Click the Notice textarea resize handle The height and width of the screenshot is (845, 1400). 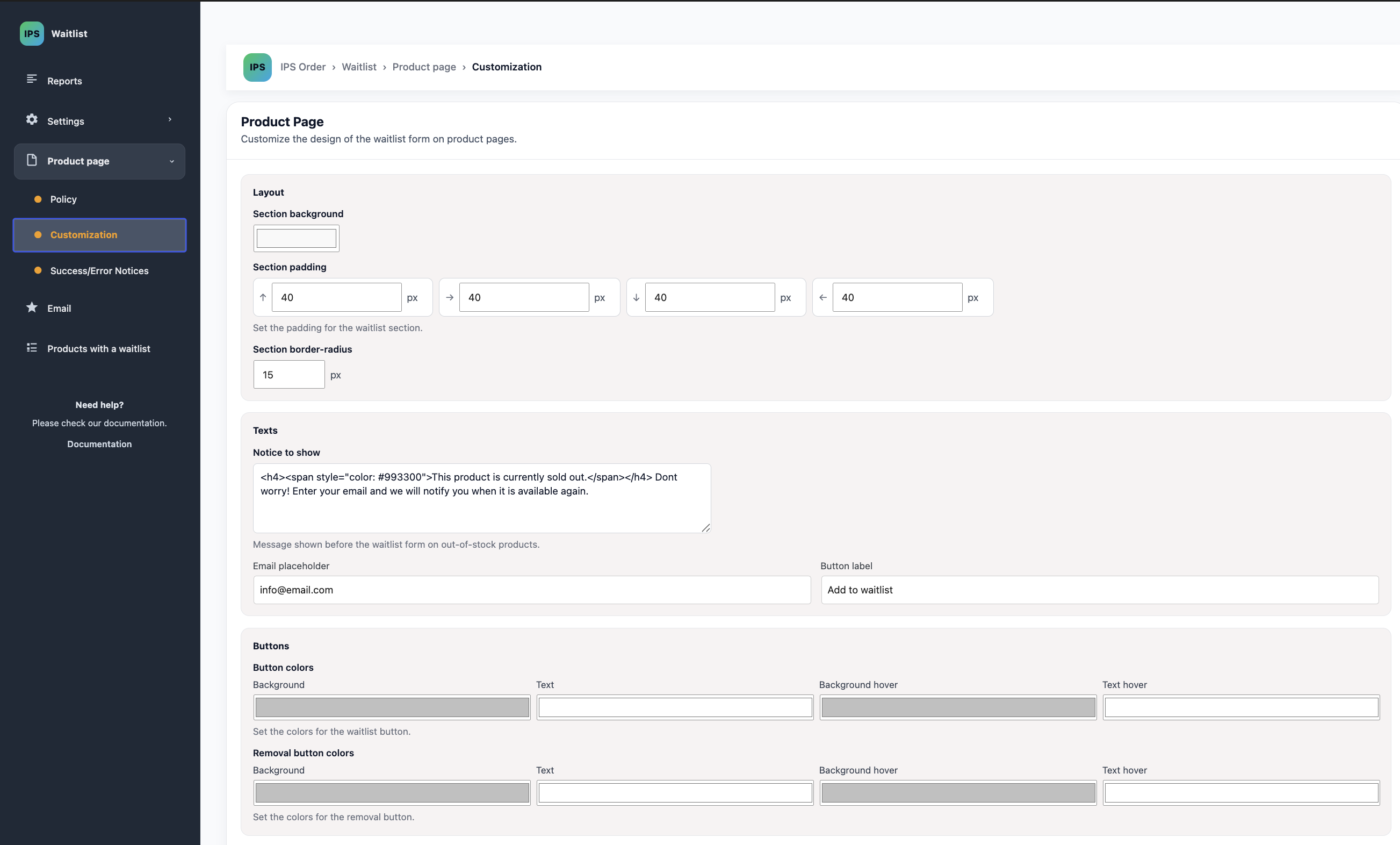tap(706, 528)
